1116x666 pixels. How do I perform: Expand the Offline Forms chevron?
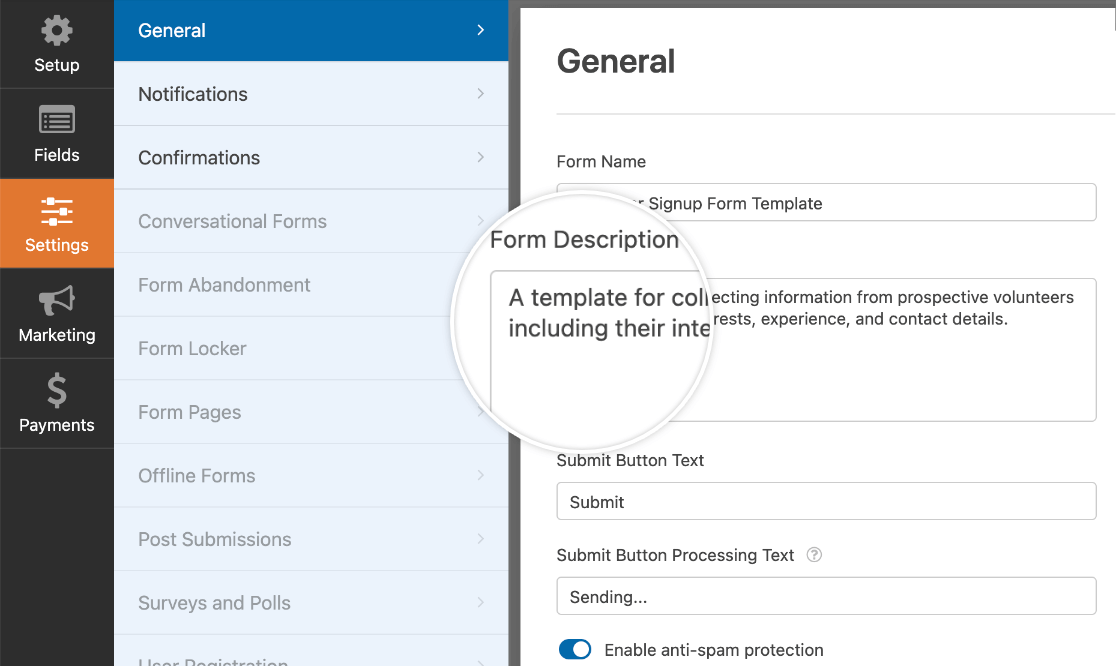pos(480,475)
